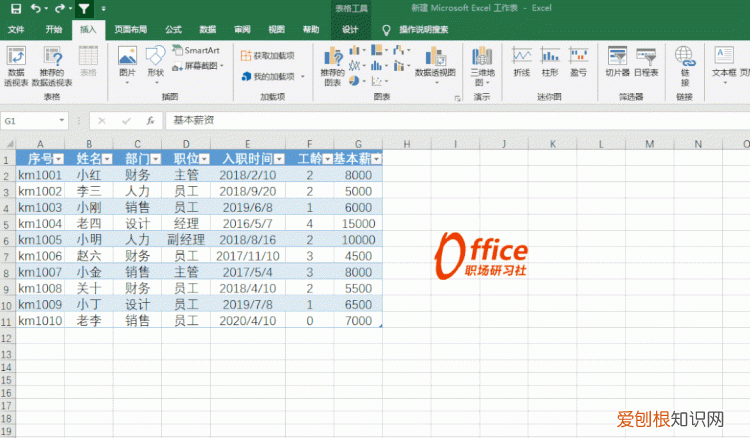Click into the formula bar showing 基本薪资

coord(457,120)
